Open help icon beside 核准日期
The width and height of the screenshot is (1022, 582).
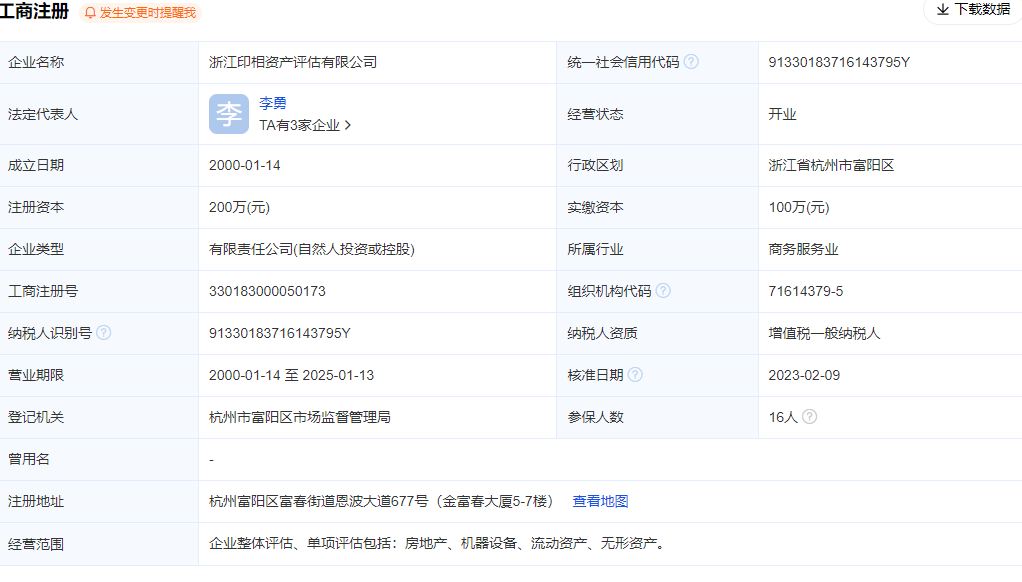[x=635, y=375]
